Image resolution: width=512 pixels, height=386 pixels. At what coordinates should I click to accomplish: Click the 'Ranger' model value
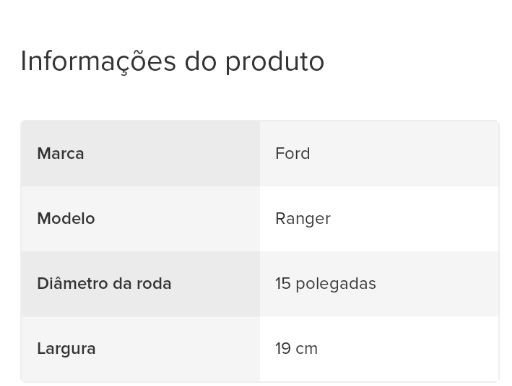(303, 219)
